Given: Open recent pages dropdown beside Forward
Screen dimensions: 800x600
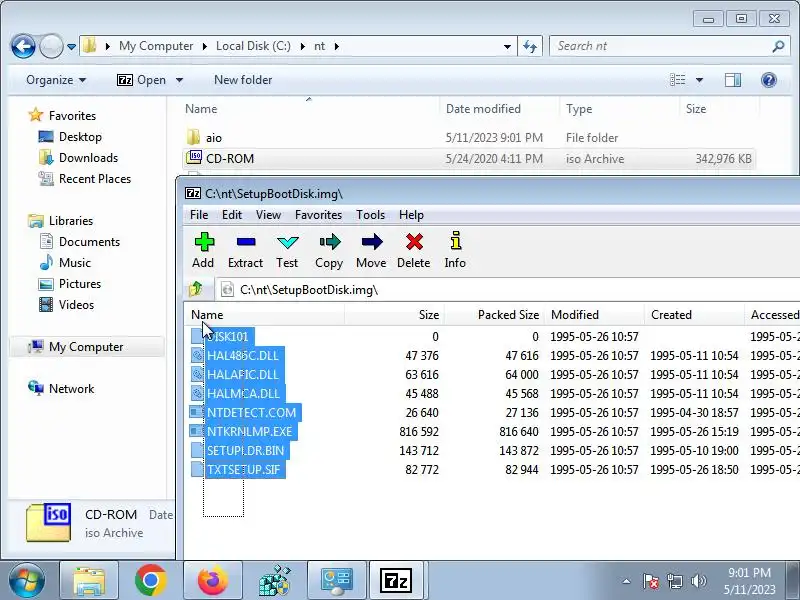Looking at the screenshot, I should click(71, 47).
